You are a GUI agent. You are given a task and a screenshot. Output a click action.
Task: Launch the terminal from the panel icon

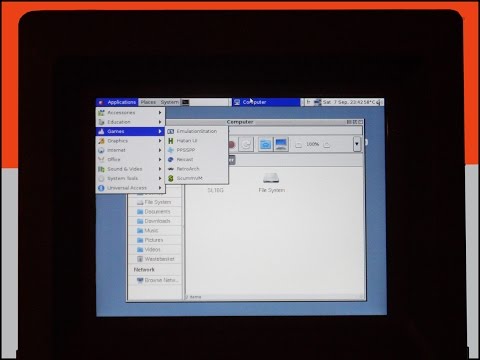pos(185,102)
